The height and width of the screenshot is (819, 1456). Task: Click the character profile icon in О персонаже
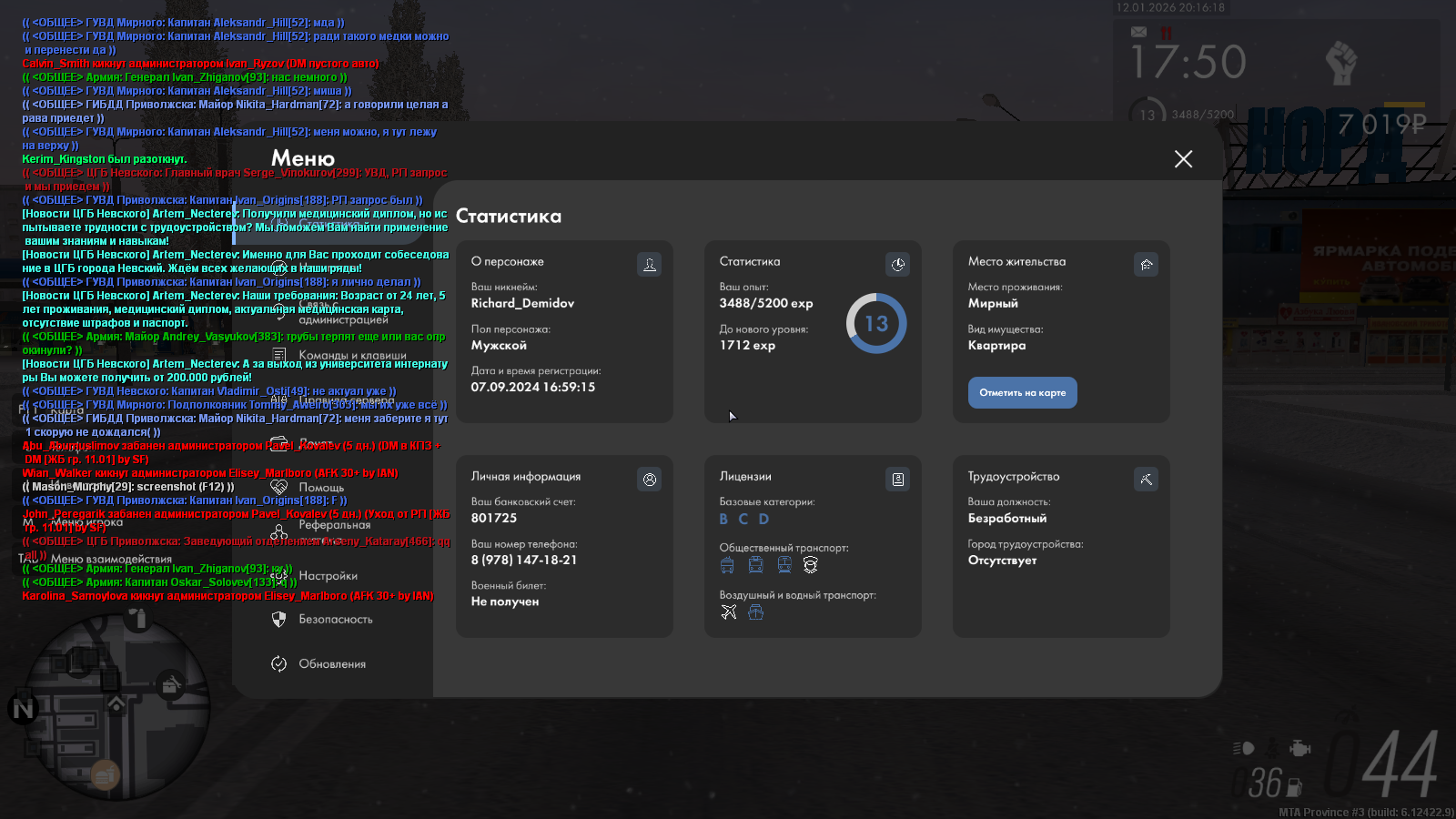(649, 265)
